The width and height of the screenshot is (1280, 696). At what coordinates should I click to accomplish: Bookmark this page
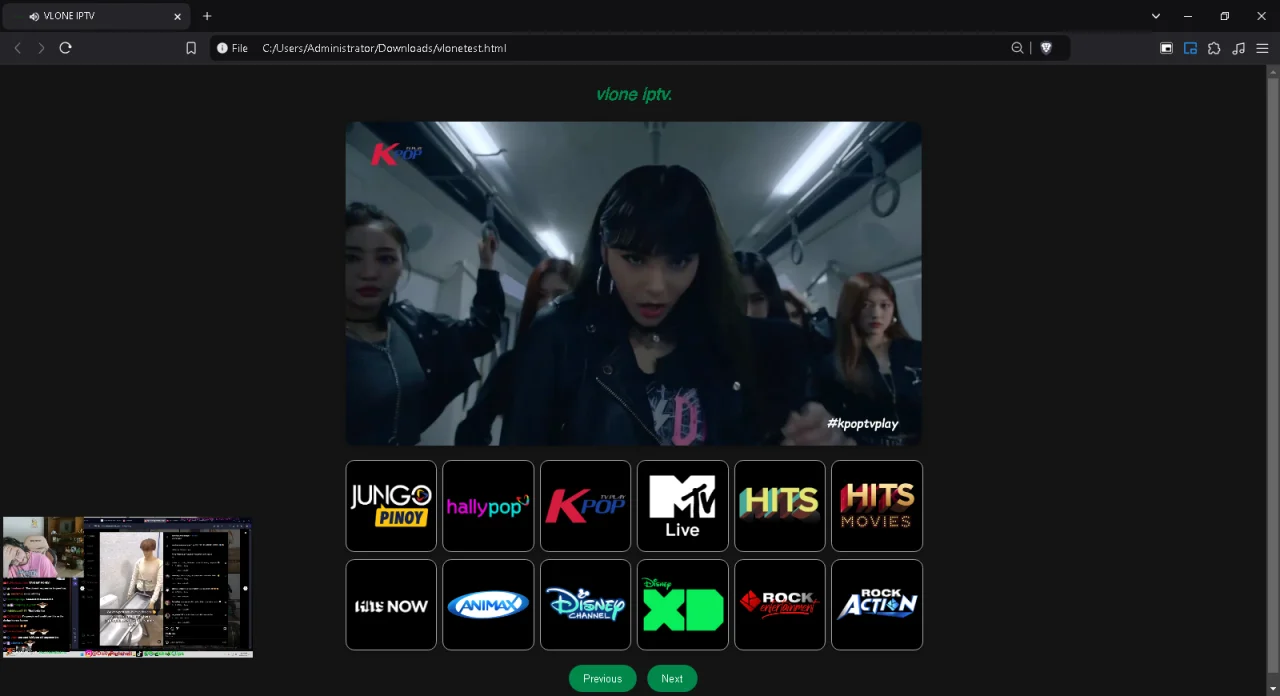pyautogui.click(x=191, y=48)
